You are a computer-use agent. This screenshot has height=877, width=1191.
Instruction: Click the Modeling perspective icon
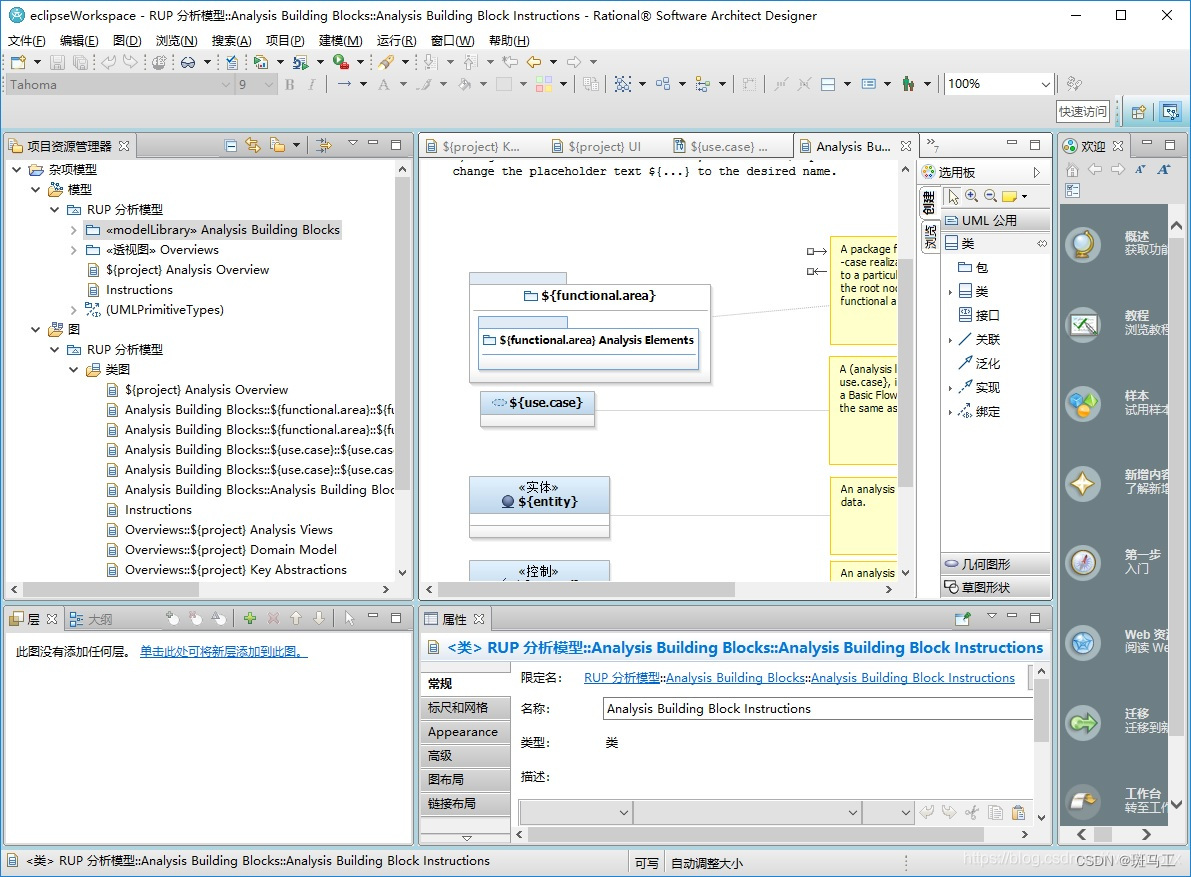(1170, 112)
